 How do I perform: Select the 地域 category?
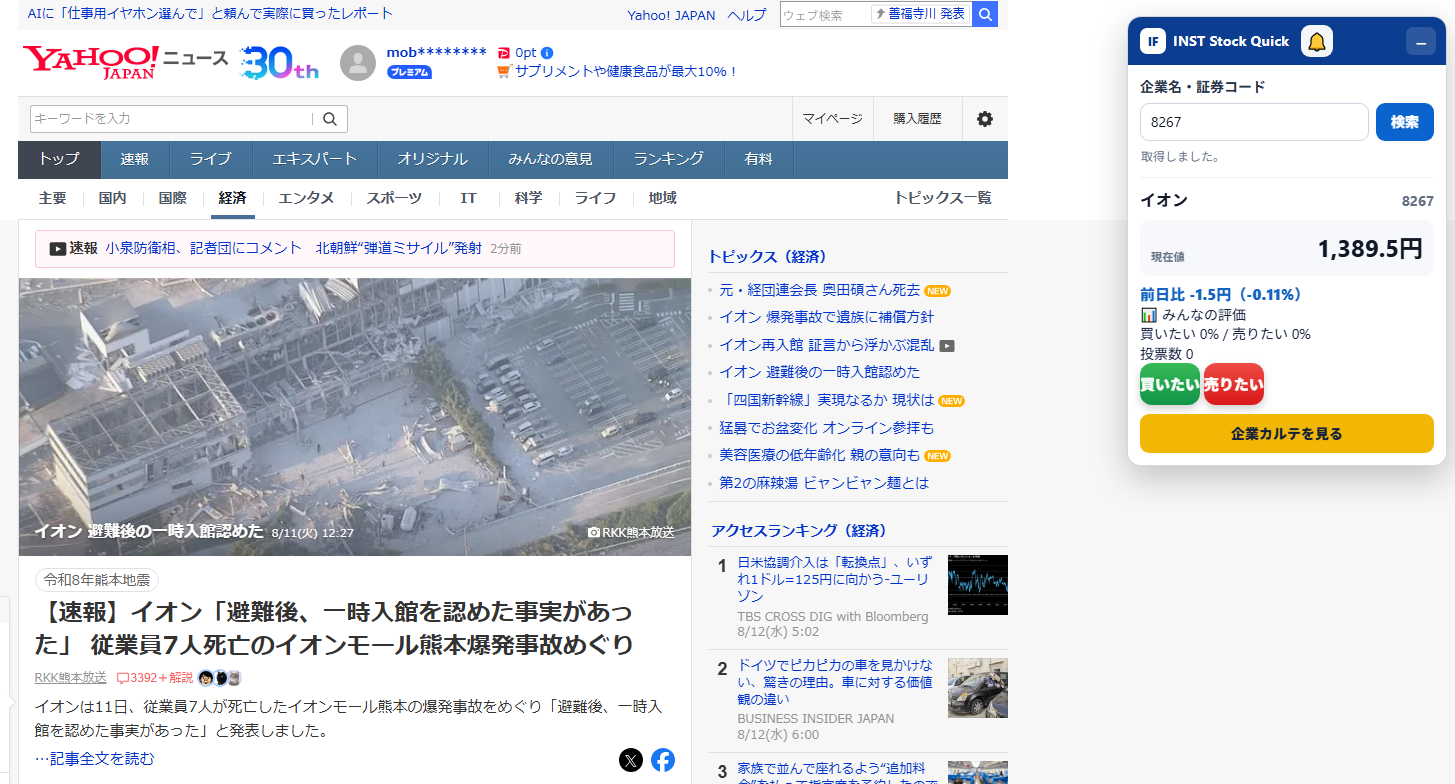[663, 198]
